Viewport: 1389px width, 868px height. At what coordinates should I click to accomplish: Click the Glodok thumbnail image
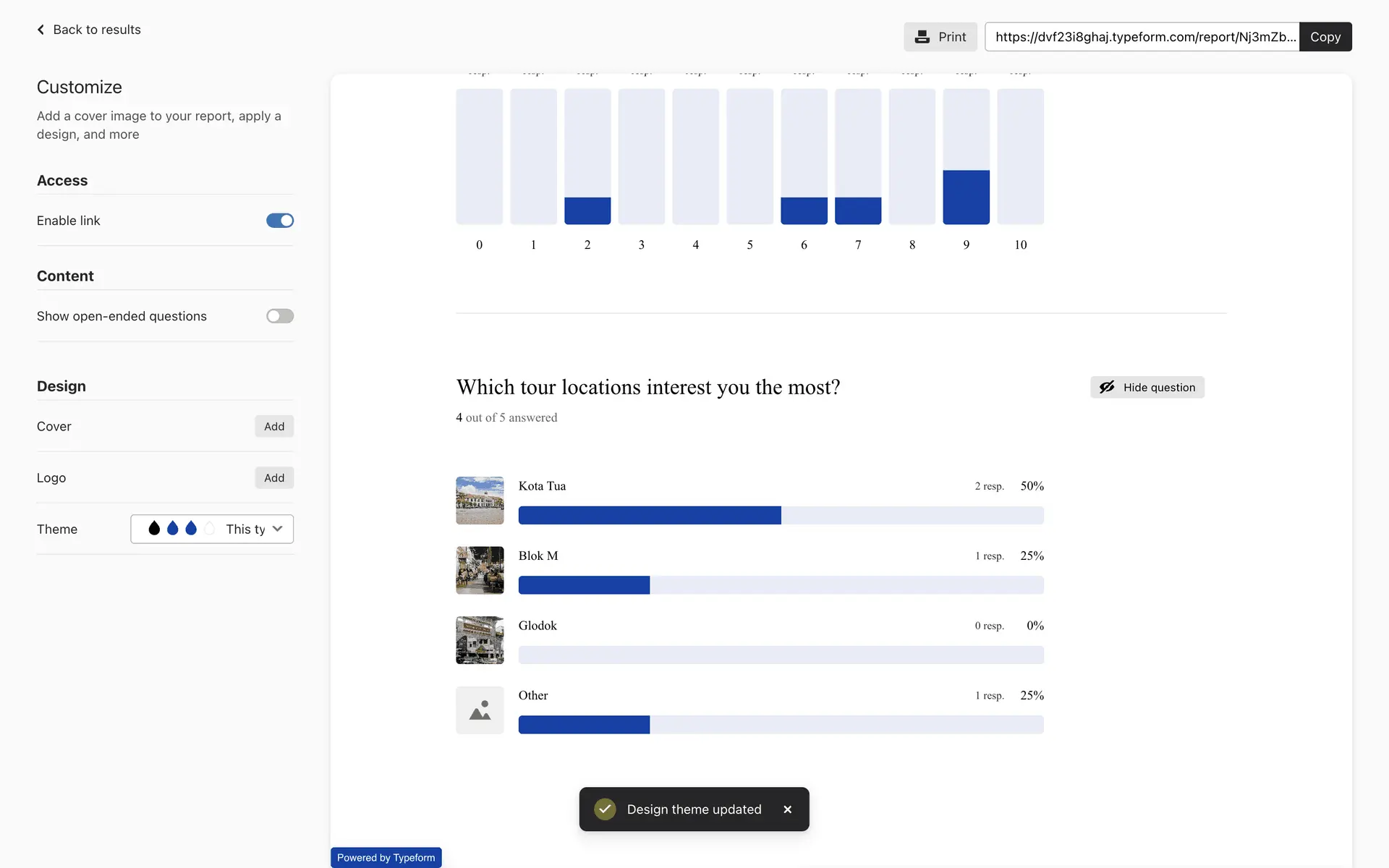[x=480, y=640]
